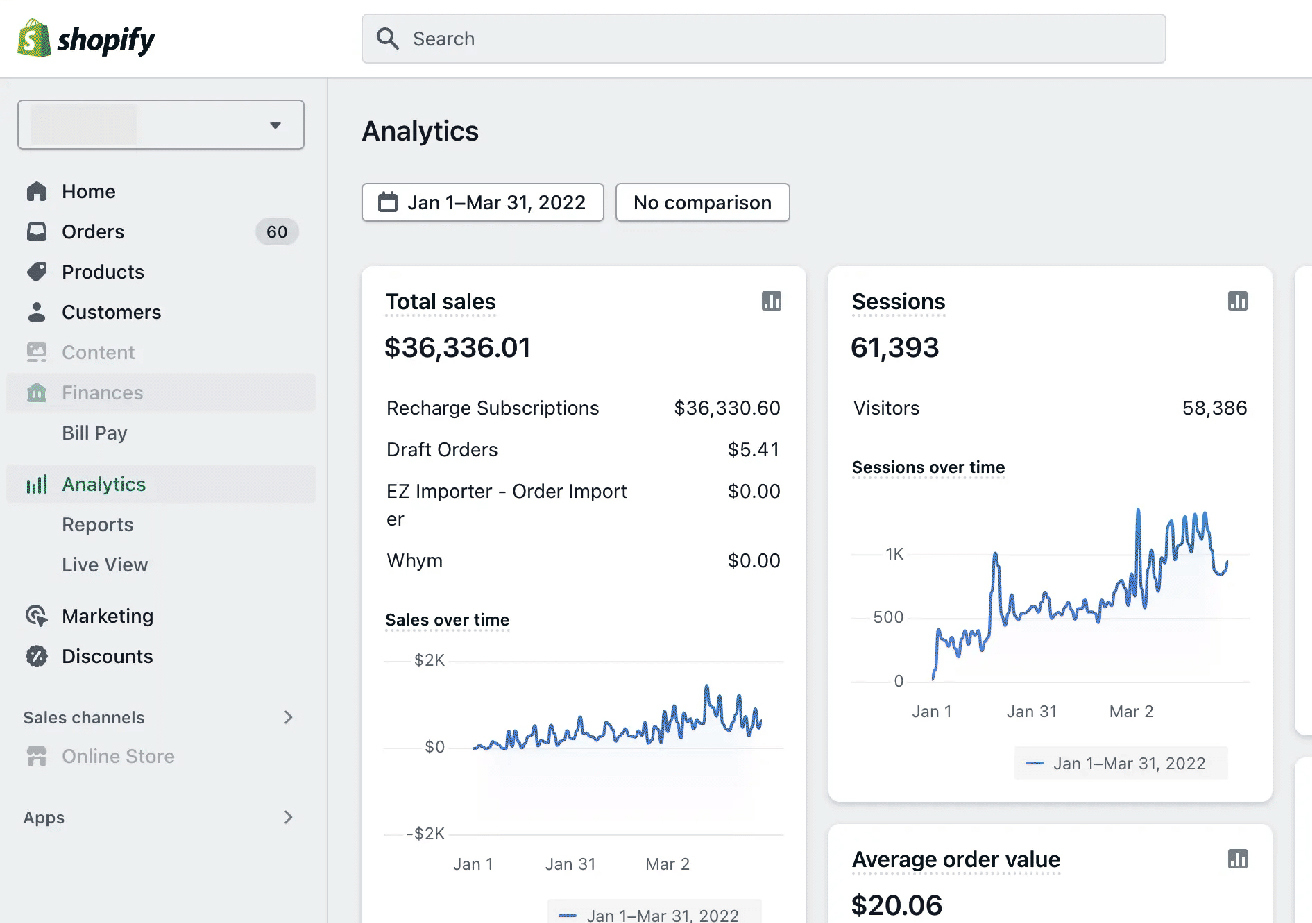Click the Whym row label
The height and width of the screenshot is (923, 1312).
pos(414,560)
